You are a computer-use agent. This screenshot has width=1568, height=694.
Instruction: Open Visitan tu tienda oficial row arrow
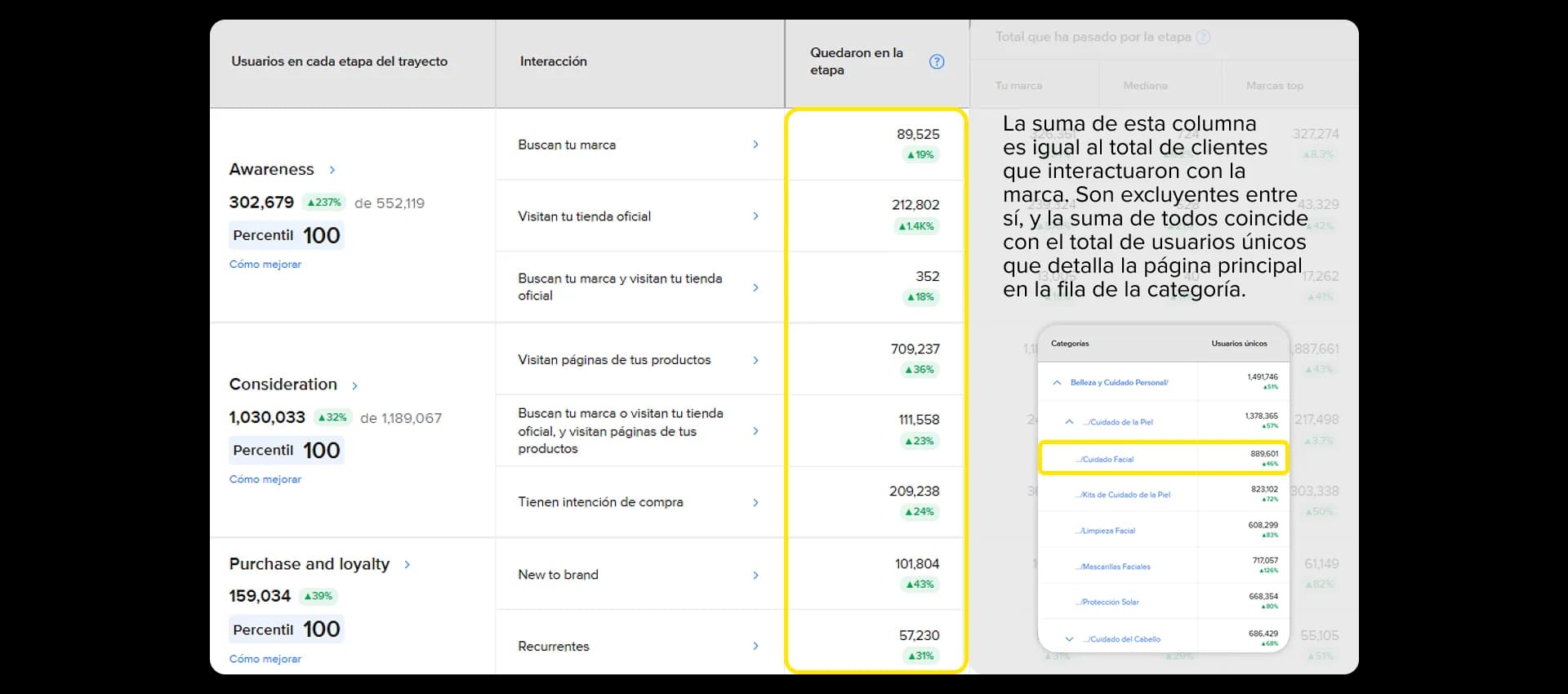755,216
